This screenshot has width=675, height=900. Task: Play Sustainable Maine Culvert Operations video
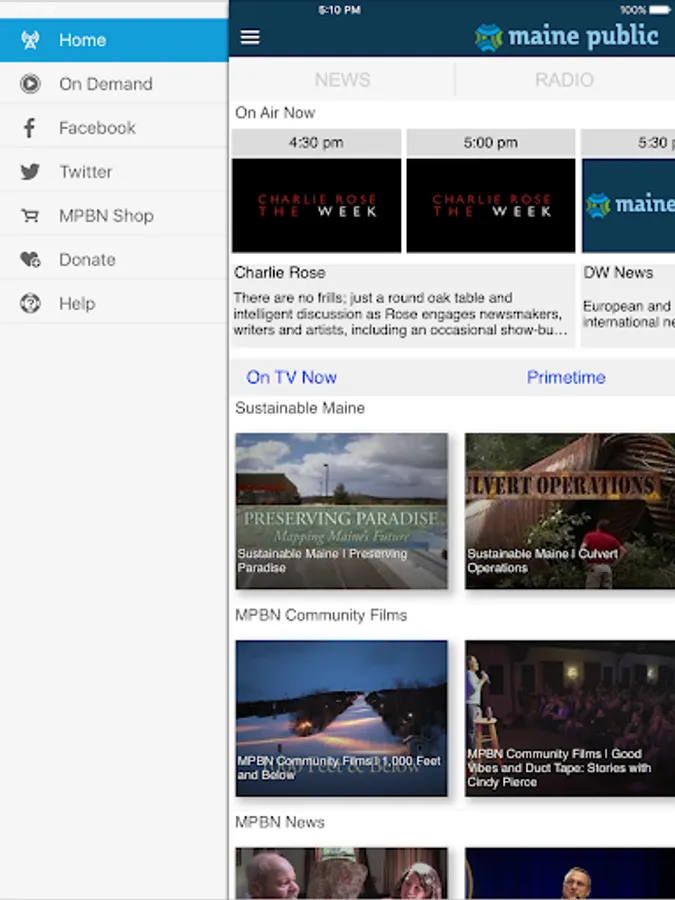pyautogui.click(x=569, y=510)
